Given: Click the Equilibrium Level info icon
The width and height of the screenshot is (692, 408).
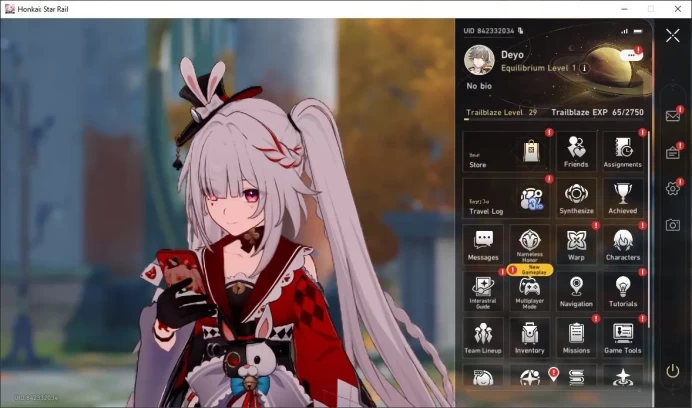Looking at the screenshot, I should click(584, 68).
